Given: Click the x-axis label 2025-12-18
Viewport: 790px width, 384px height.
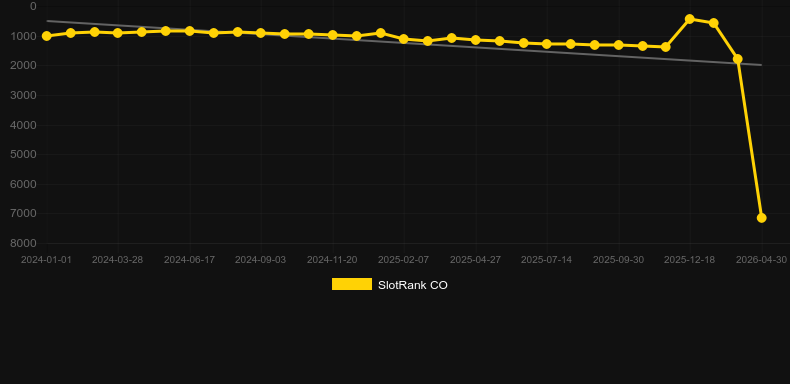Looking at the screenshot, I should coord(690,260).
